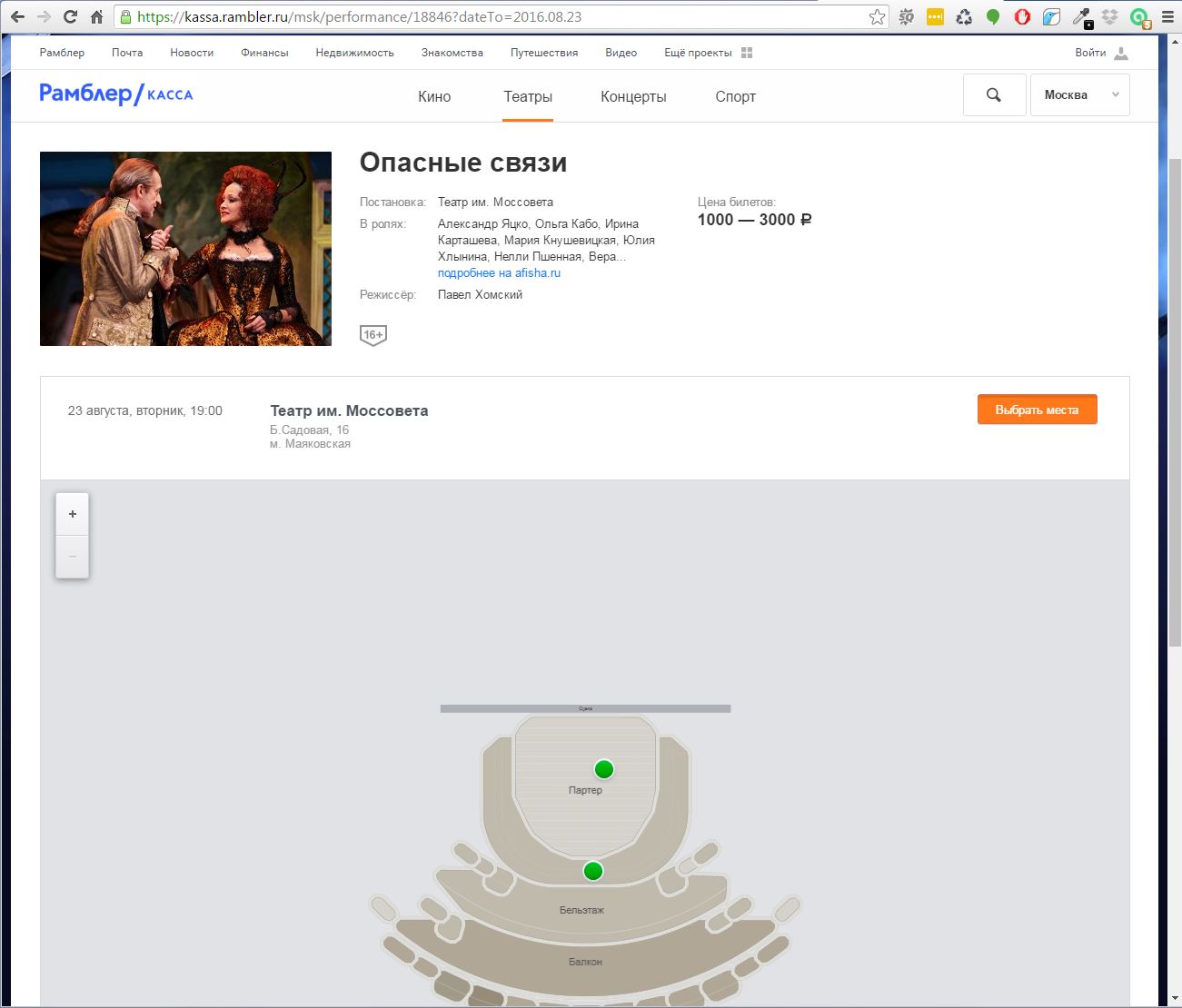Click the green marker in Партер section
Viewport: 1182px width, 1008px height.
click(604, 769)
